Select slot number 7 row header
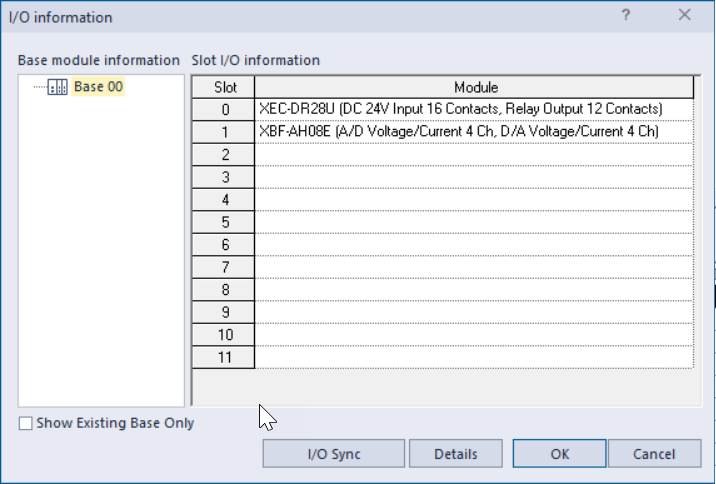The height and width of the screenshot is (484, 716). coord(223,267)
